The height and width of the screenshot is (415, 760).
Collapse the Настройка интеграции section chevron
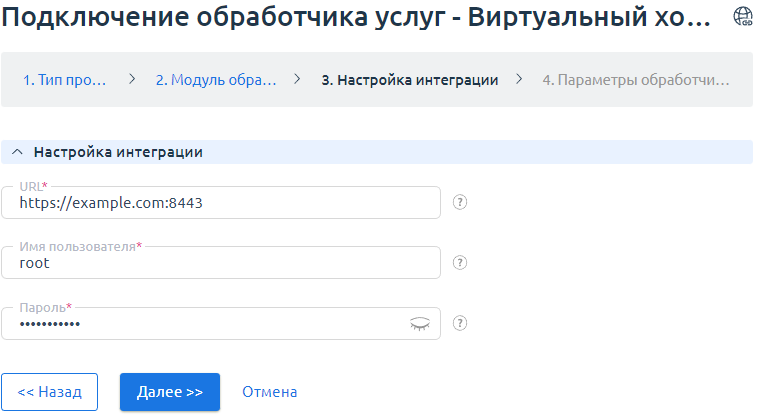click(x=16, y=153)
